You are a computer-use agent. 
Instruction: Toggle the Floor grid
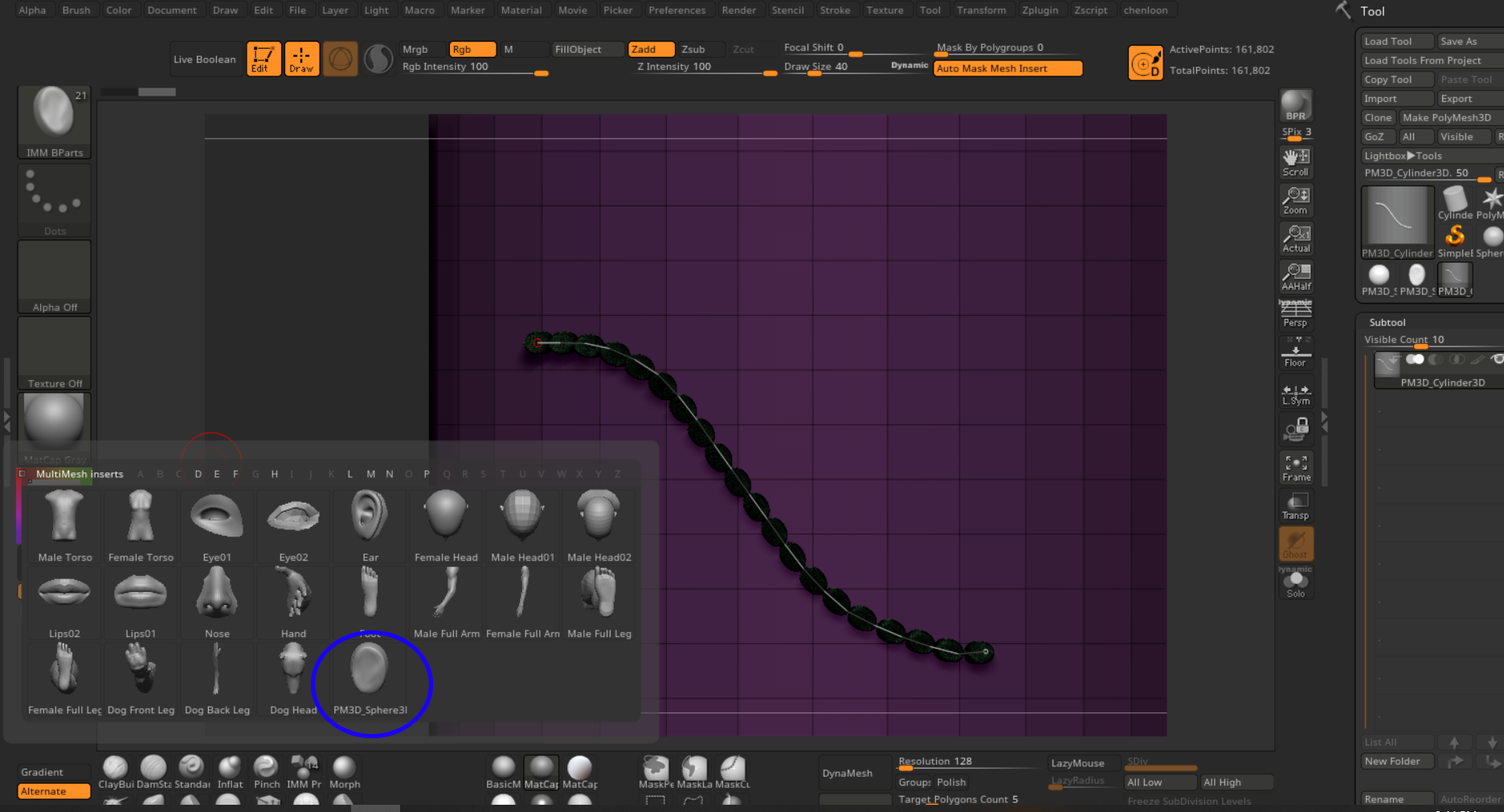point(1295,353)
